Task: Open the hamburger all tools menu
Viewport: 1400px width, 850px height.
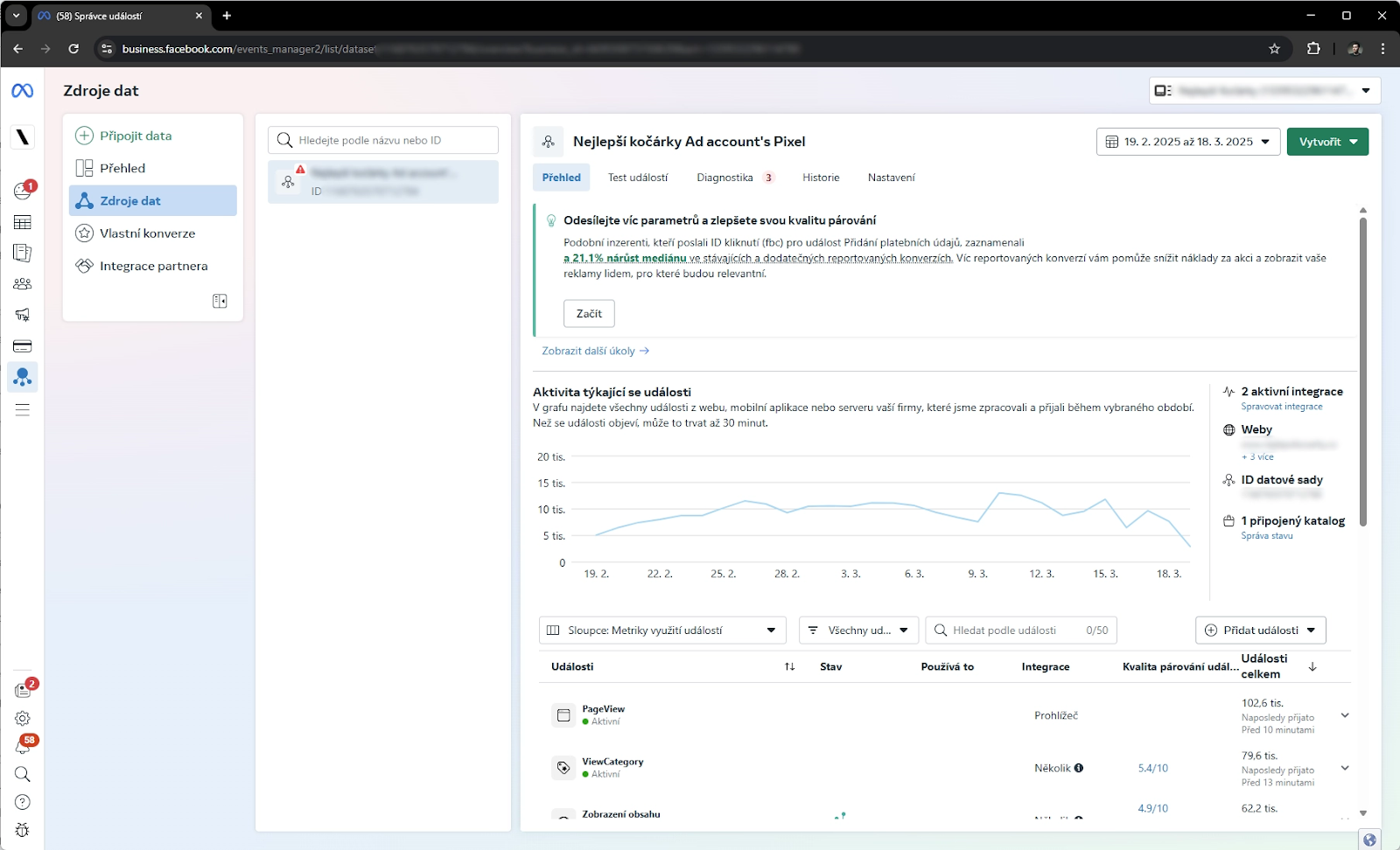Action: (x=23, y=409)
